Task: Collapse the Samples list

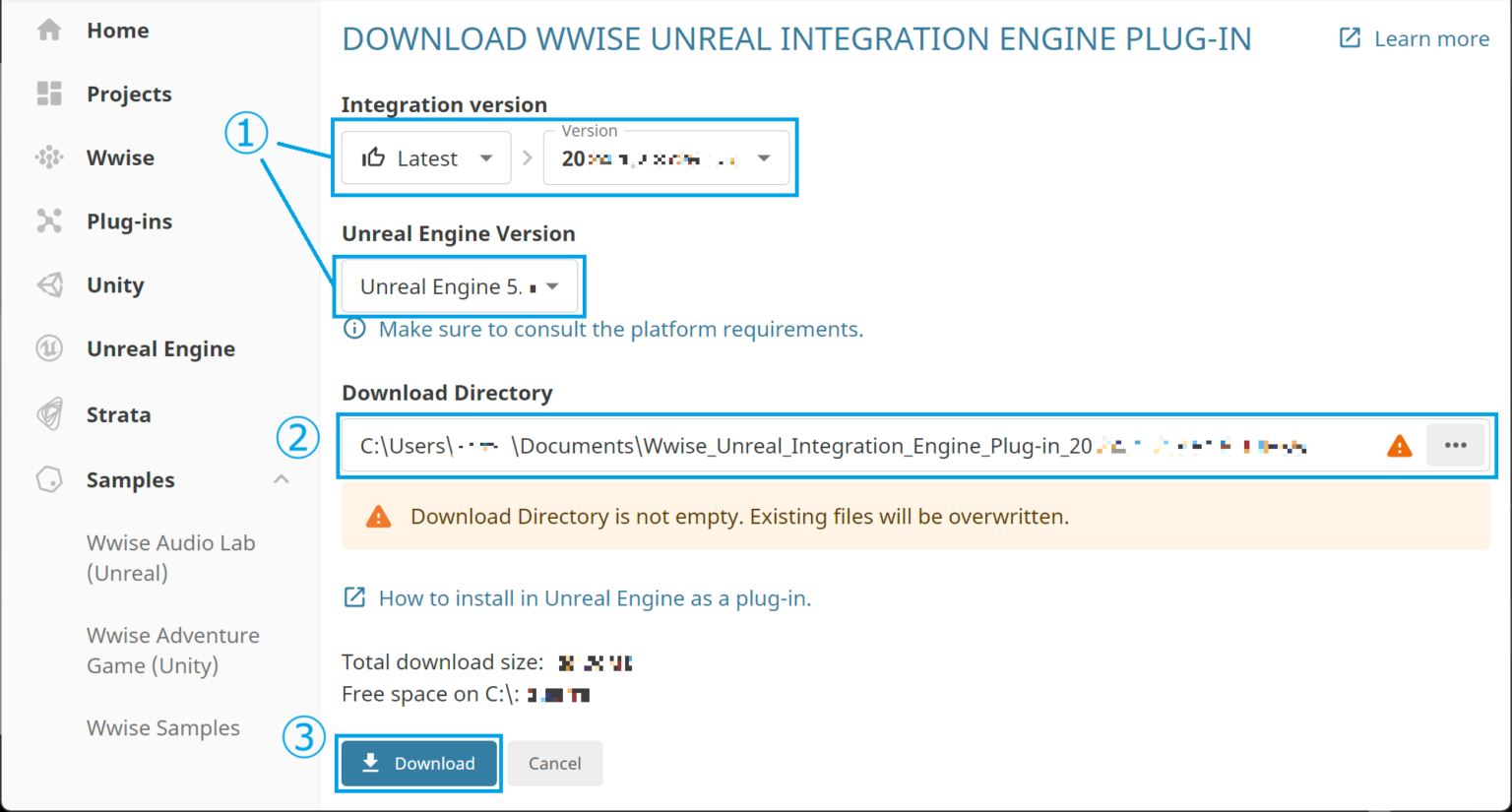Action: [x=281, y=479]
